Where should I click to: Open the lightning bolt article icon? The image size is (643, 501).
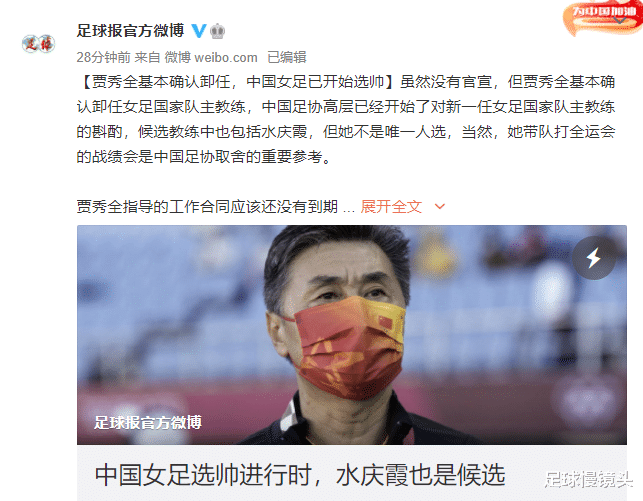tap(594, 258)
